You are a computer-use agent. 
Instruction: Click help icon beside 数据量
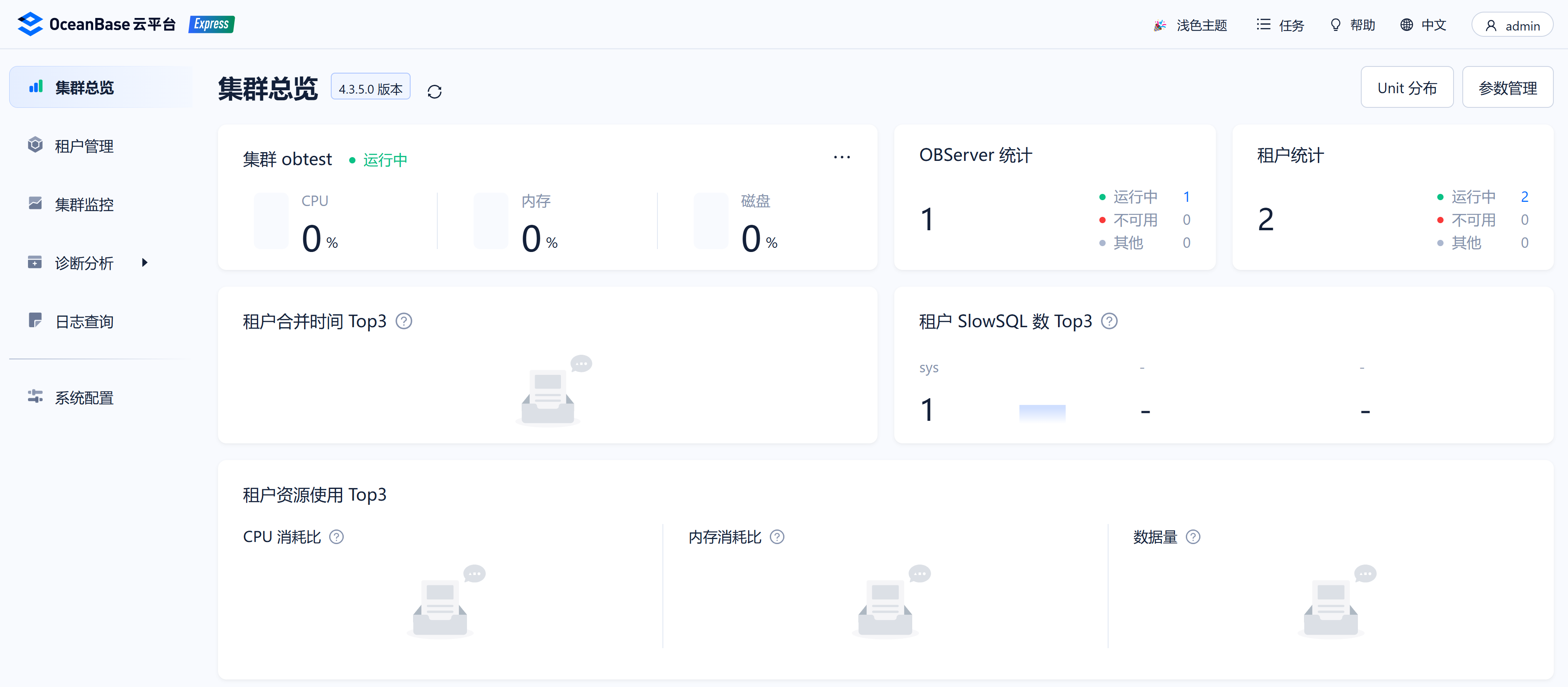[1193, 537]
